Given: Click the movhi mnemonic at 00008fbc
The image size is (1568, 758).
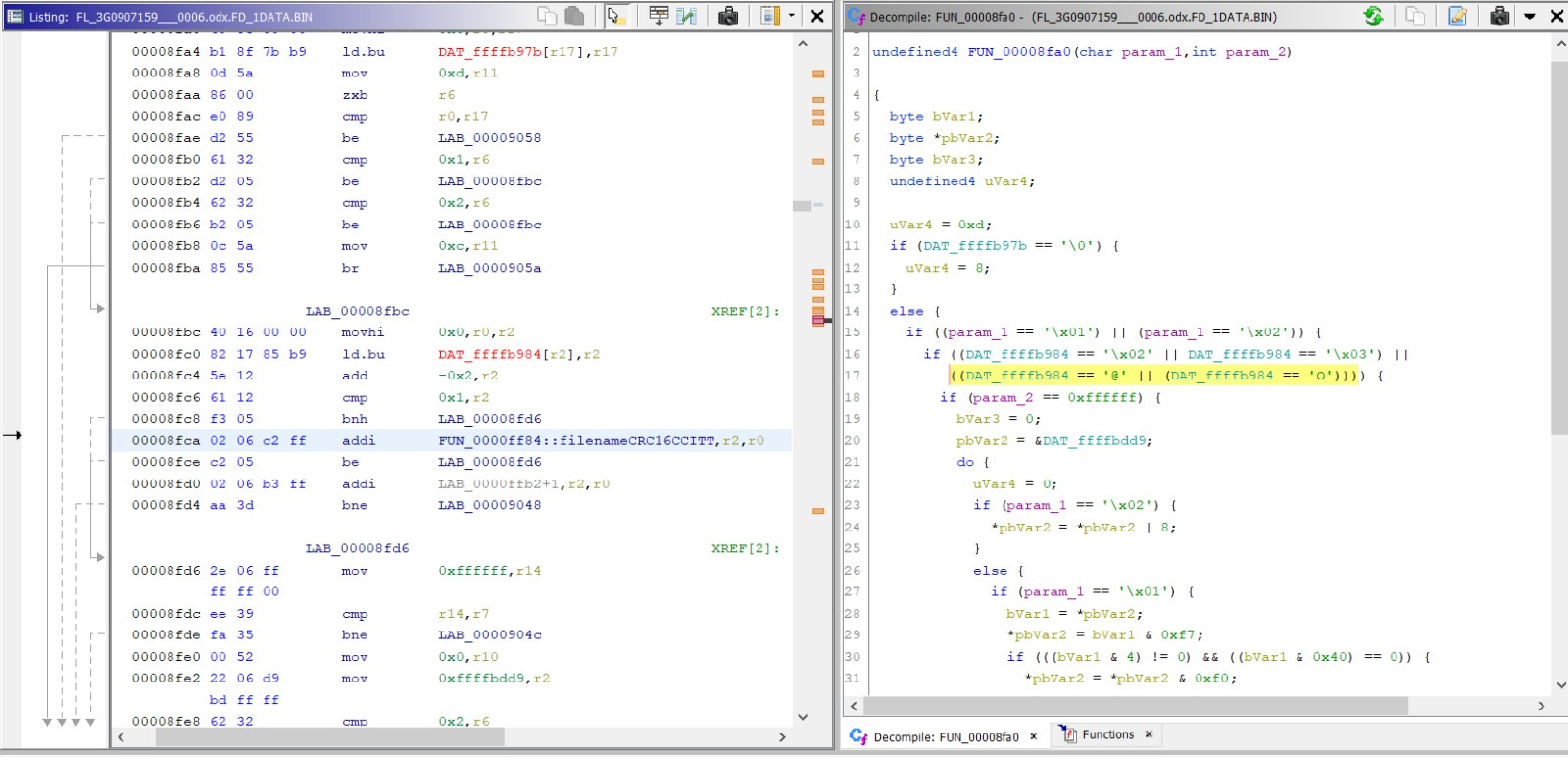Looking at the screenshot, I should click(363, 332).
